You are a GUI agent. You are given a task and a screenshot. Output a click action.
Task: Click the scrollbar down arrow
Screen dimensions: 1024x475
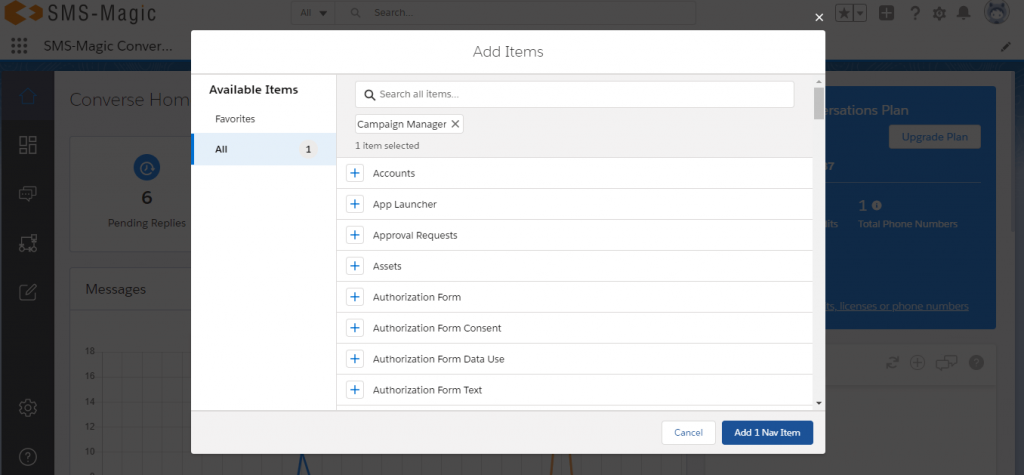click(x=819, y=403)
